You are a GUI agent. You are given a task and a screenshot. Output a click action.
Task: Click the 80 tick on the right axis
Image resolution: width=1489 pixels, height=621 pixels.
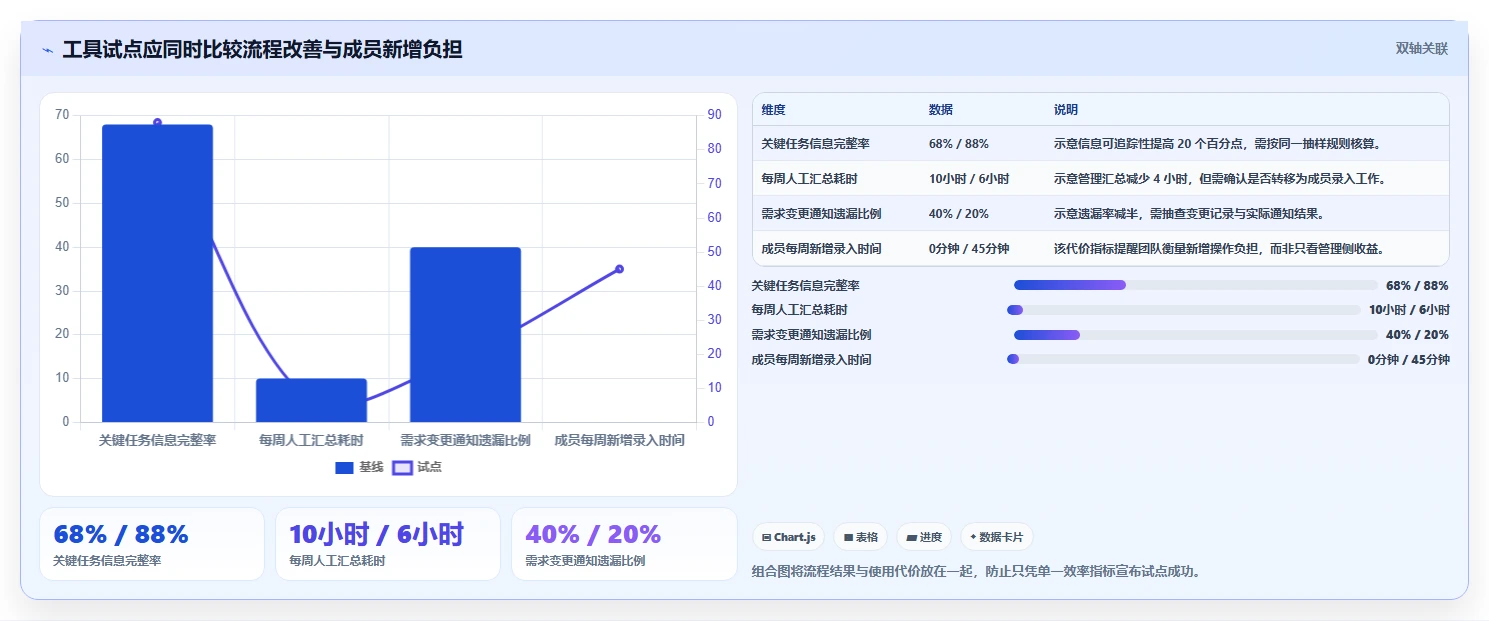coord(714,149)
